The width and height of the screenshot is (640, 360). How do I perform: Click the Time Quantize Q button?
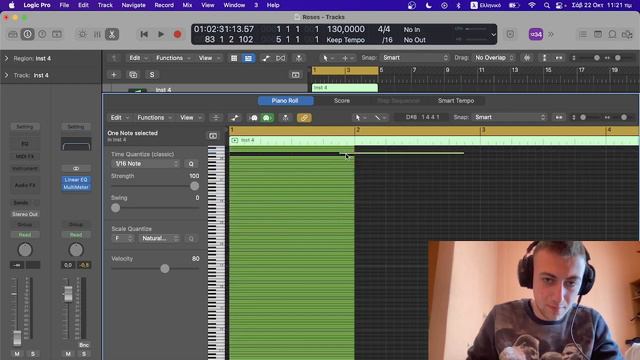(191, 164)
